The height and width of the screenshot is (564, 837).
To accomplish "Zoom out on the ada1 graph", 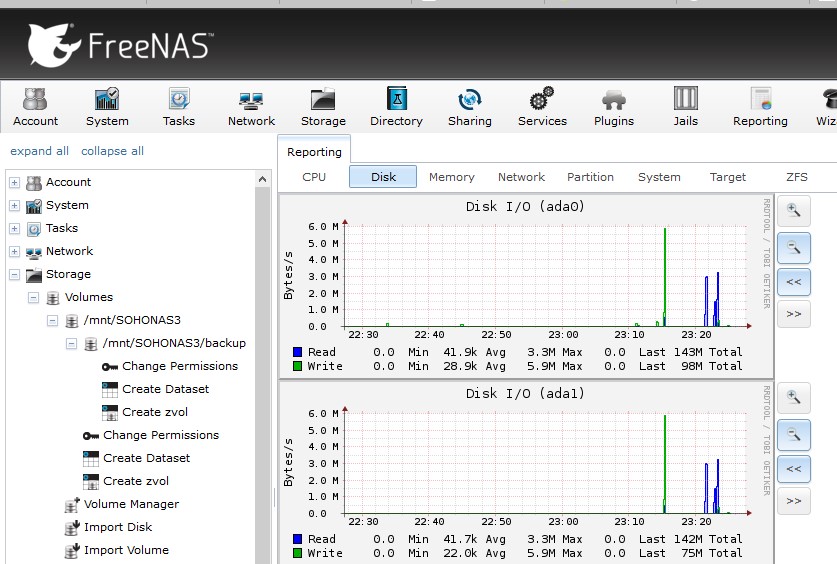I will [794, 435].
